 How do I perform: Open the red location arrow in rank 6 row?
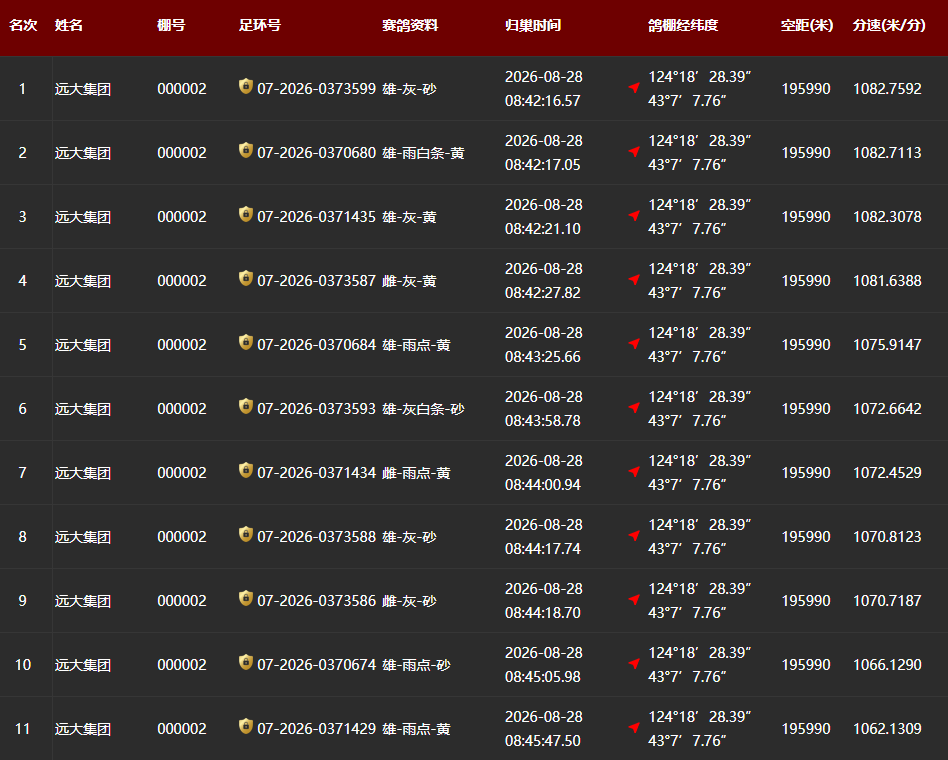[x=634, y=408]
